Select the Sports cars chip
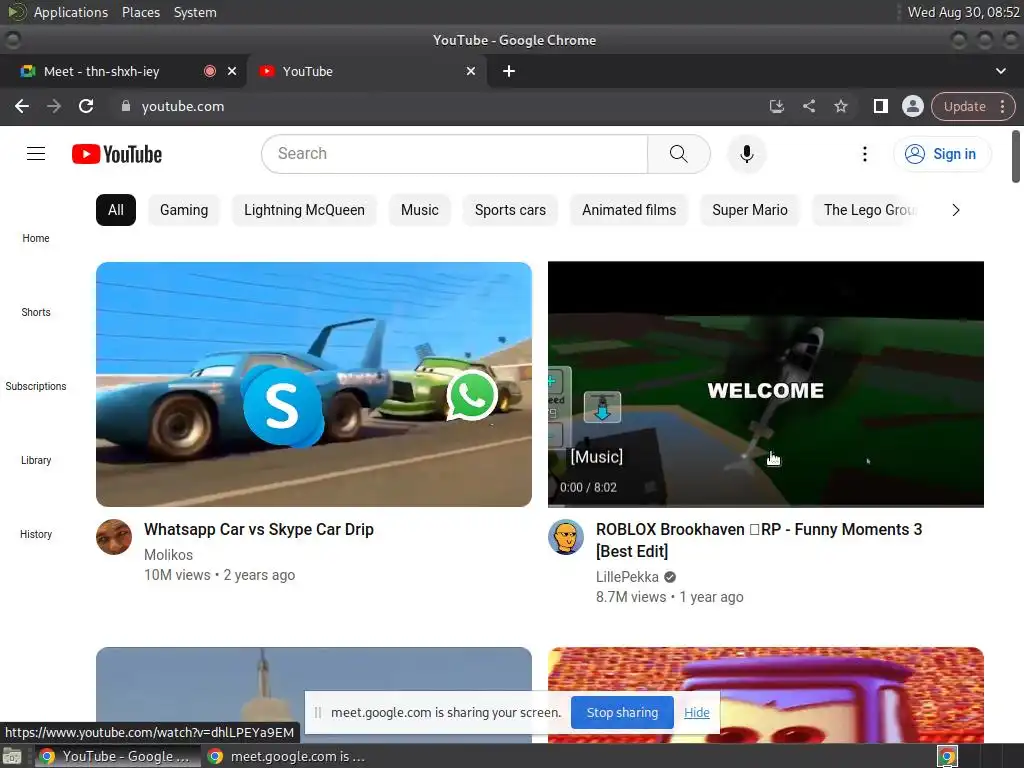Image resolution: width=1024 pixels, height=768 pixels. coord(510,210)
